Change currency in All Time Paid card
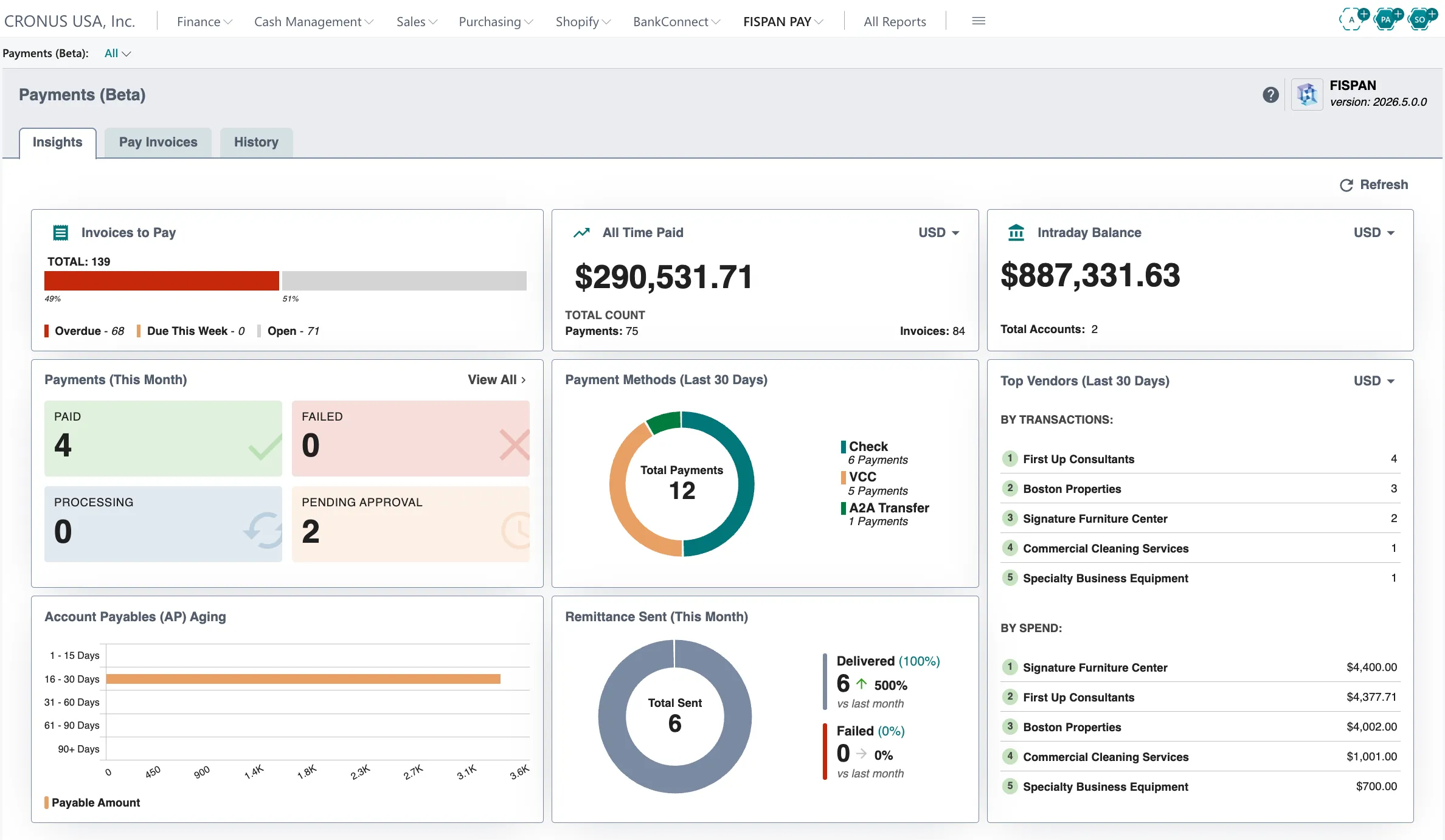The height and width of the screenshot is (840, 1445). click(938, 233)
